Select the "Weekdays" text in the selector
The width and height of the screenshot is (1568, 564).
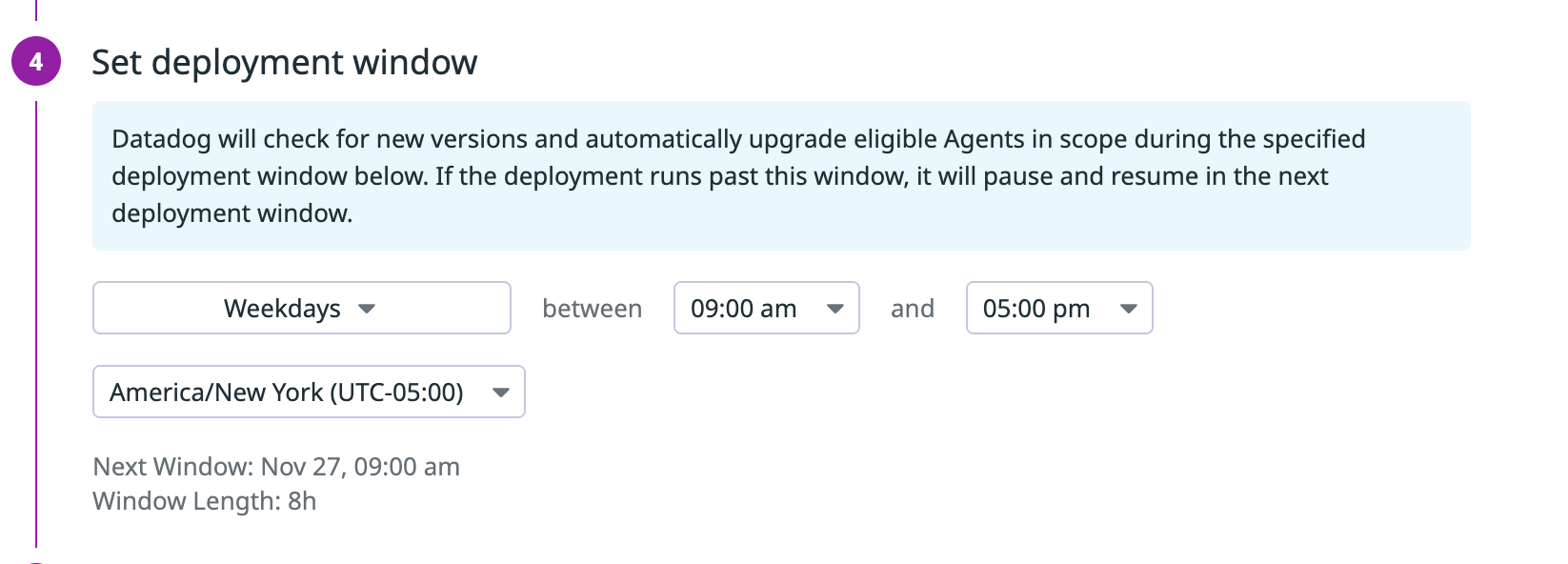click(x=282, y=309)
